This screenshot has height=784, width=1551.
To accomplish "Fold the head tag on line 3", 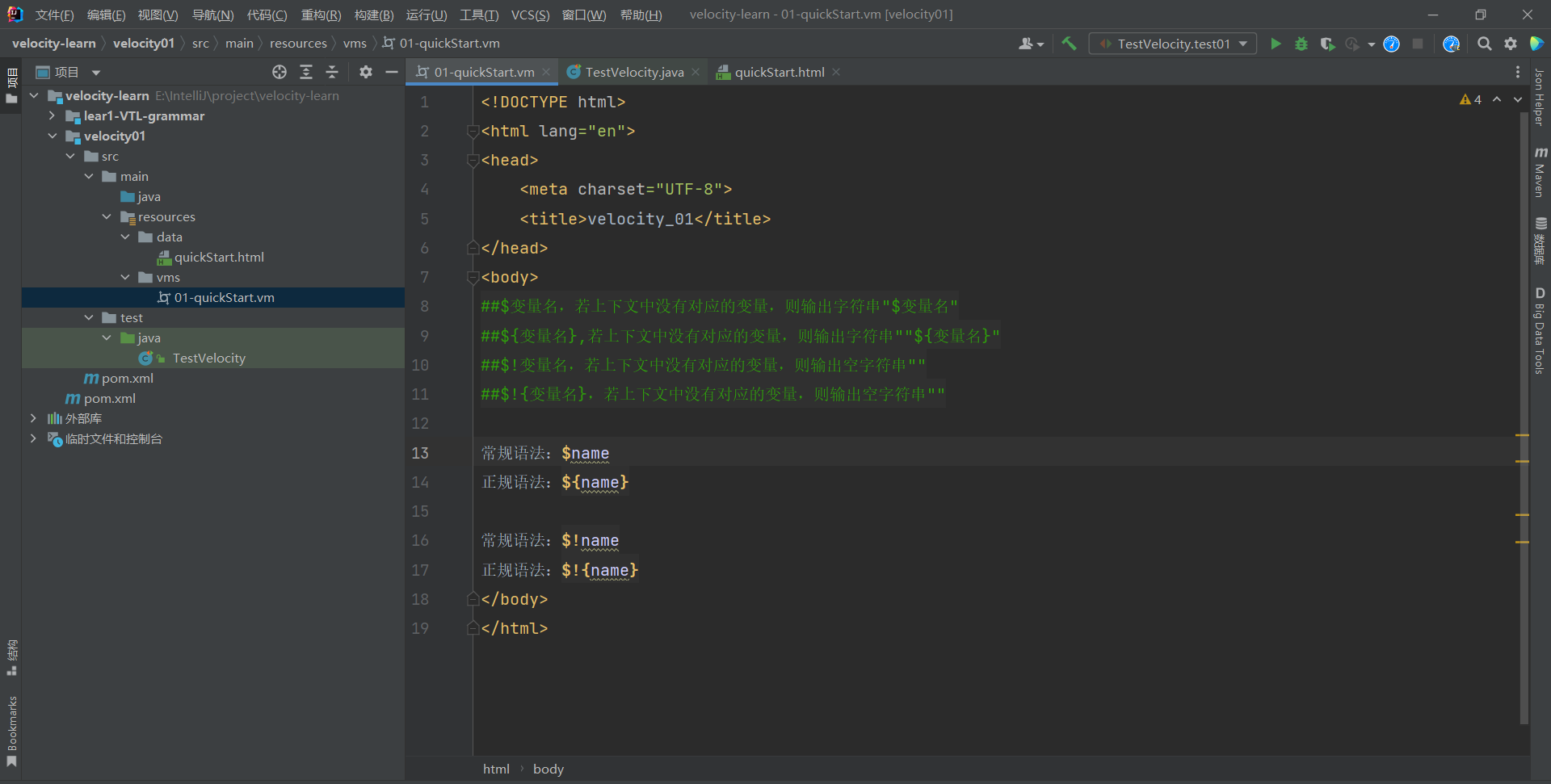I will tap(473, 161).
